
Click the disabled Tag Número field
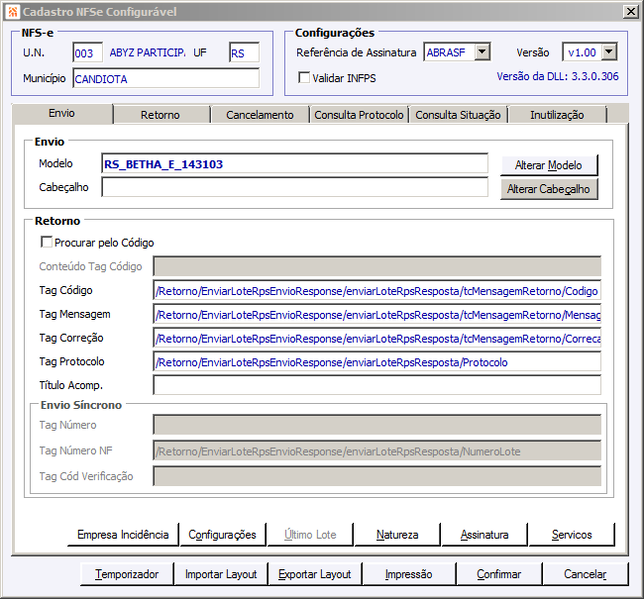coord(377,425)
